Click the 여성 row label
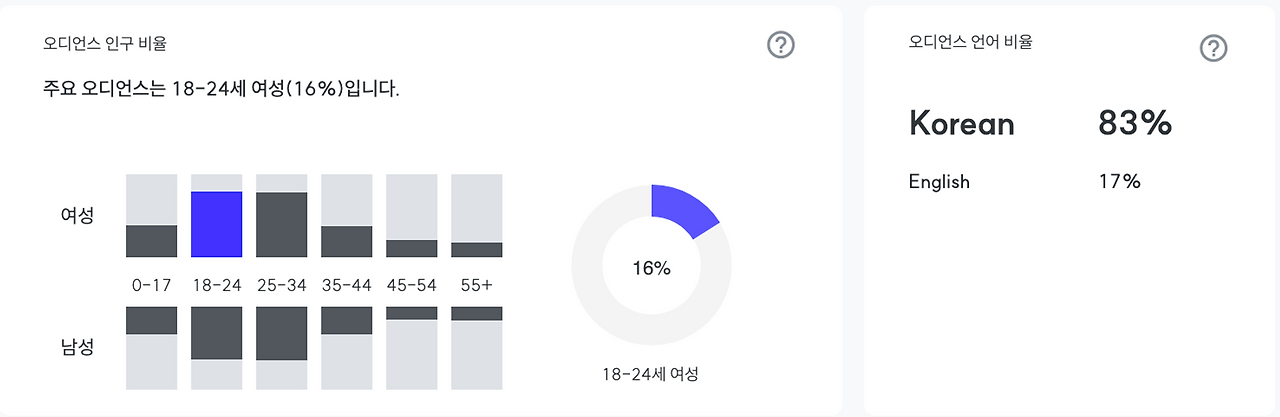The height and width of the screenshot is (417, 1280). click(x=77, y=215)
